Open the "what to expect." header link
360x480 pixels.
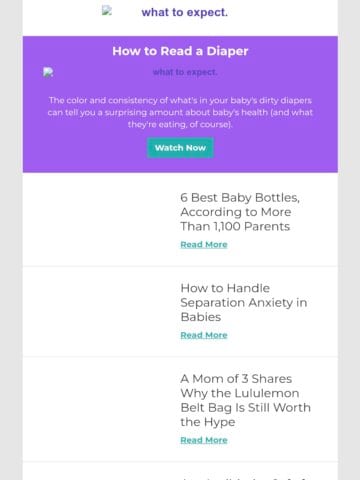click(184, 12)
